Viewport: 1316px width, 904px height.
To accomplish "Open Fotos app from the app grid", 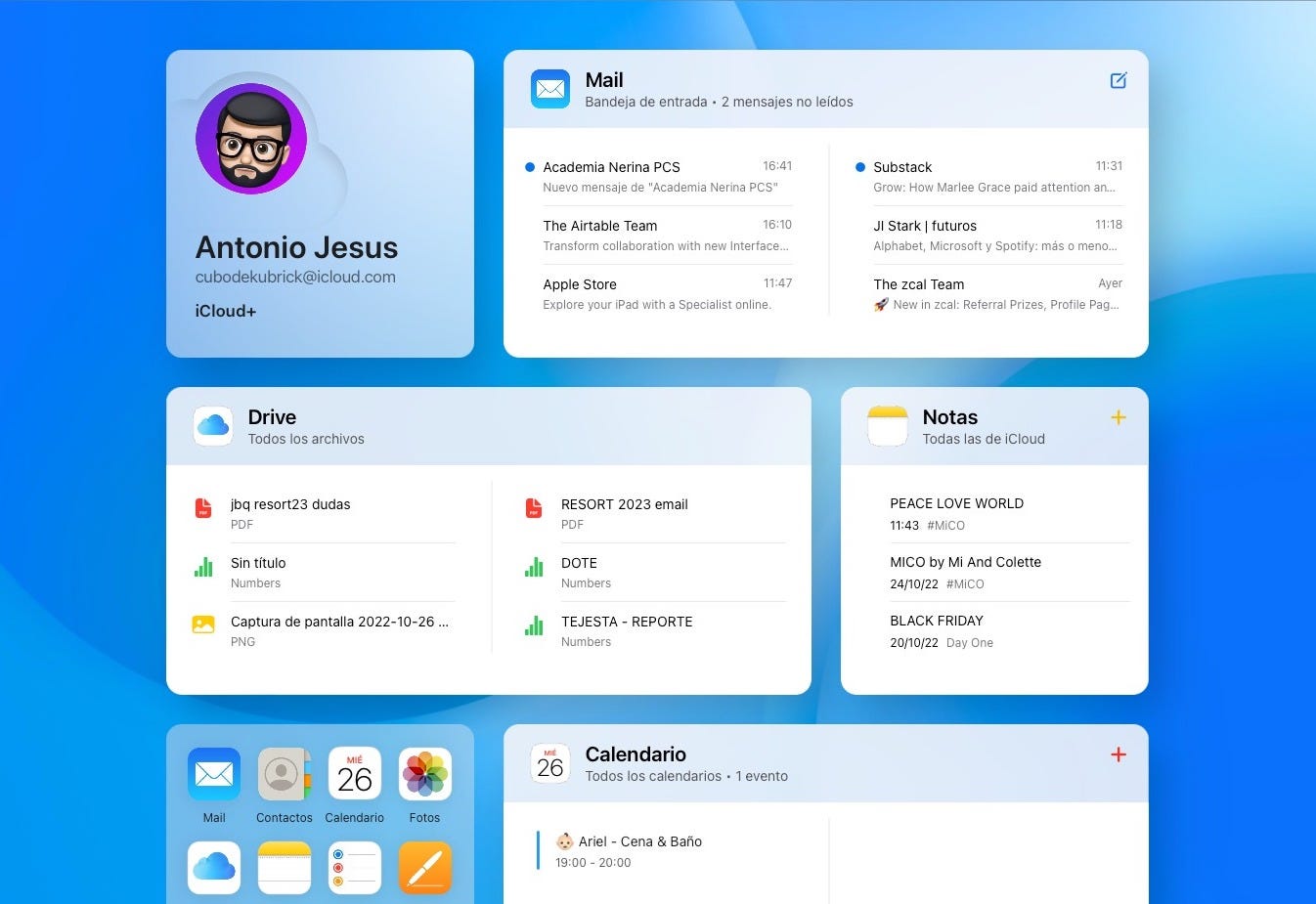I will 425,774.
